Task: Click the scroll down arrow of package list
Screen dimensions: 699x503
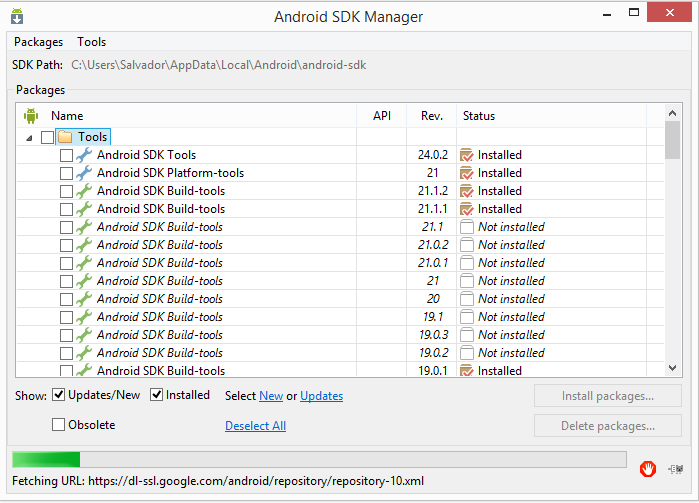Action: click(x=672, y=368)
